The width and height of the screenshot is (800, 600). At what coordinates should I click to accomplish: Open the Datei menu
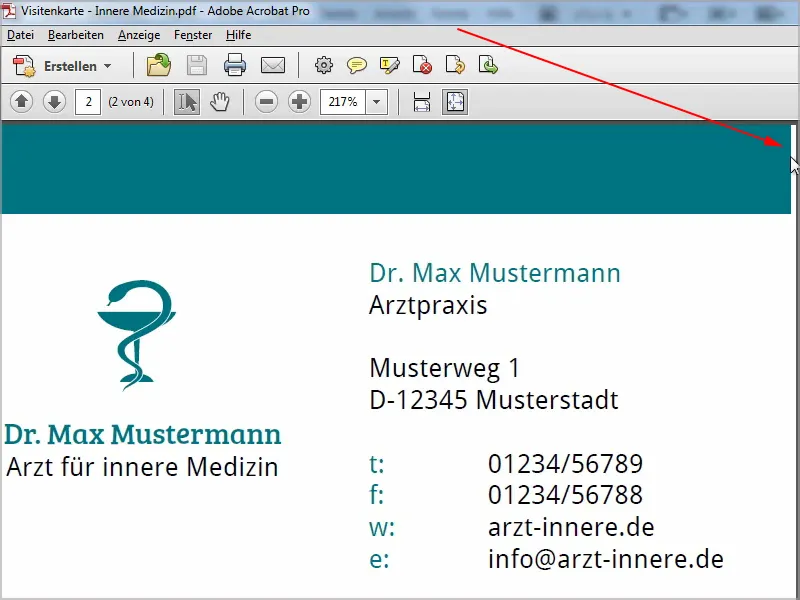tap(20, 35)
